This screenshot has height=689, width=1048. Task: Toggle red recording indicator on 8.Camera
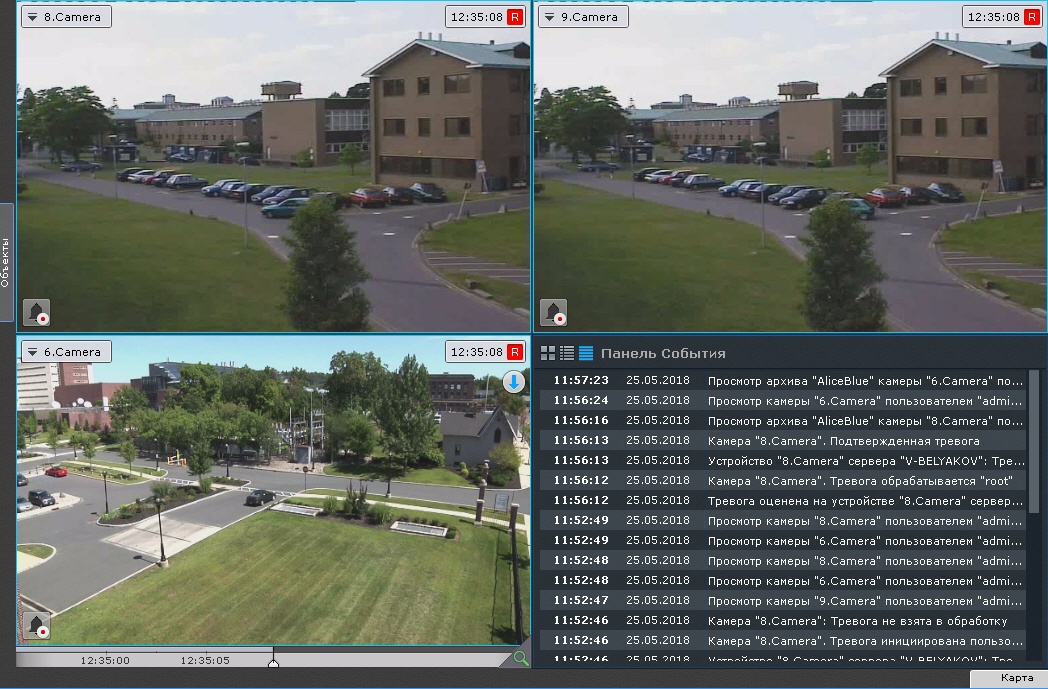click(x=515, y=17)
